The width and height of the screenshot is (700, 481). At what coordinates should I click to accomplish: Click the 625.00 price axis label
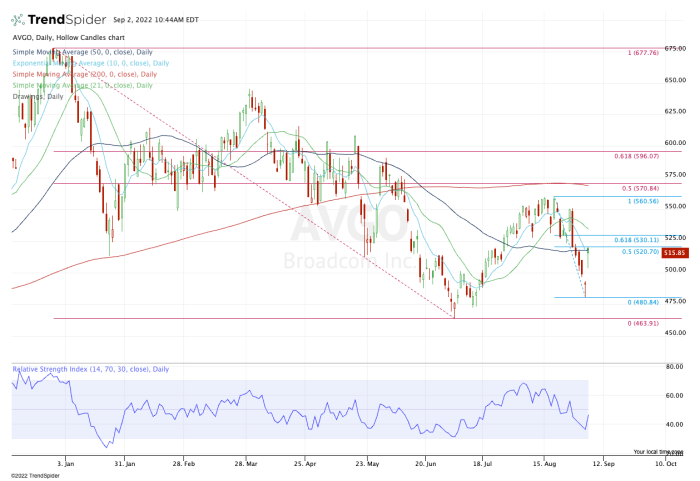click(675, 111)
